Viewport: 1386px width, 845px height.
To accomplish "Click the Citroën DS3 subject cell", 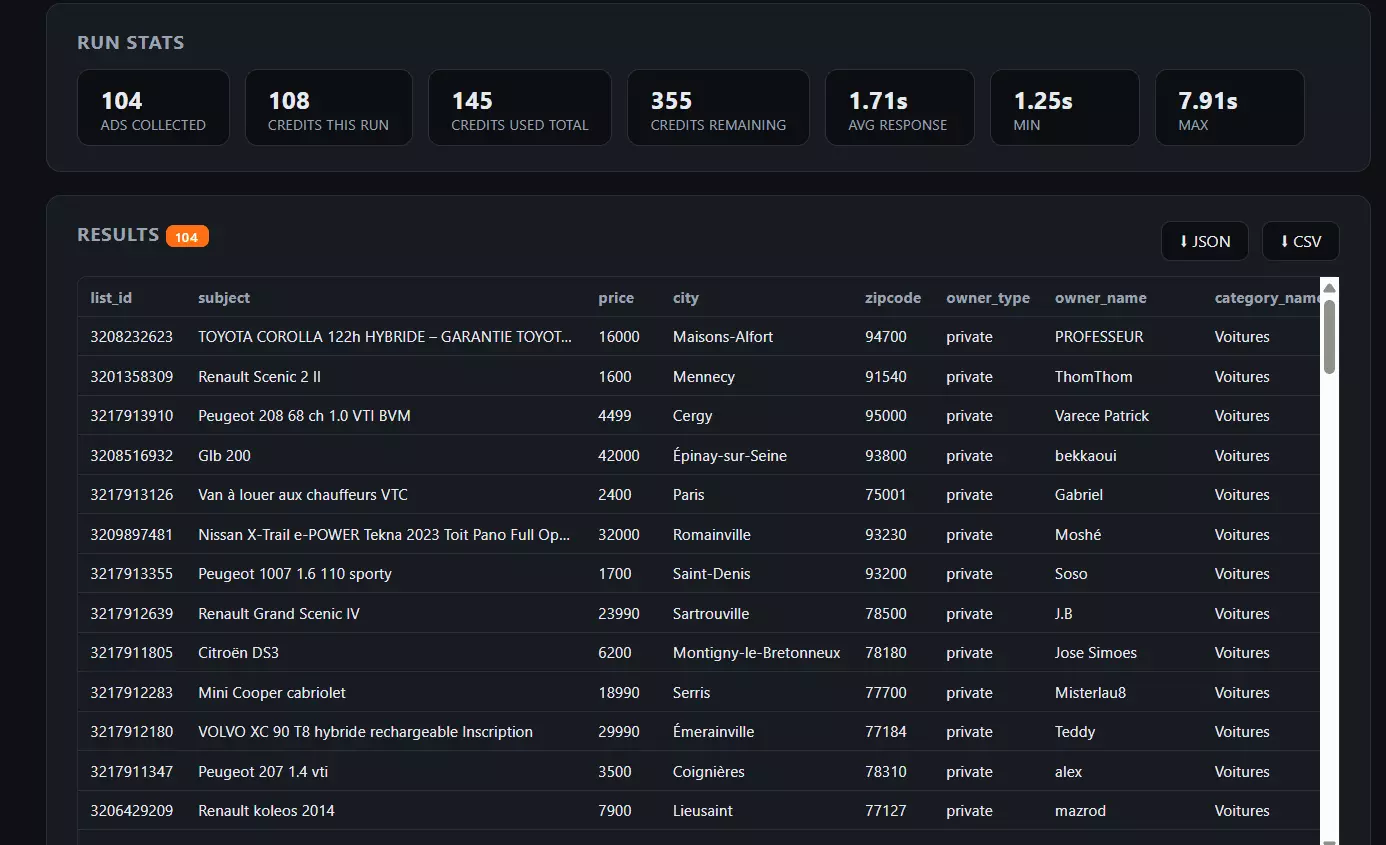I will tap(238, 653).
